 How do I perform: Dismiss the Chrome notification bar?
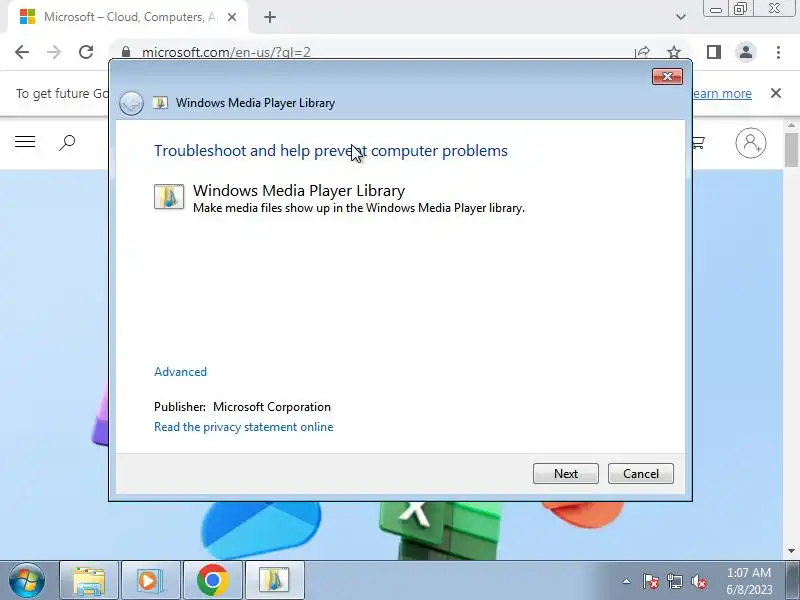pyautogui.click(x=776, y=93)
